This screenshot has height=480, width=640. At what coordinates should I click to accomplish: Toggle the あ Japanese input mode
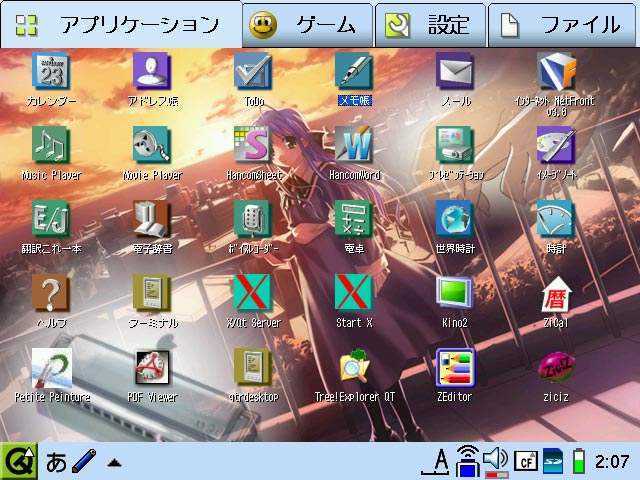(x=56, y=462)
